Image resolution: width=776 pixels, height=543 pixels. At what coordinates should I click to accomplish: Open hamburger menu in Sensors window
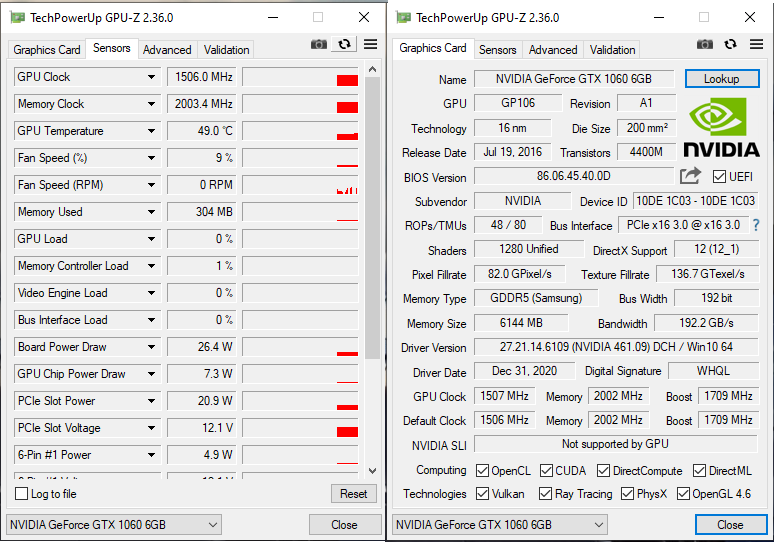click(371, 44)
